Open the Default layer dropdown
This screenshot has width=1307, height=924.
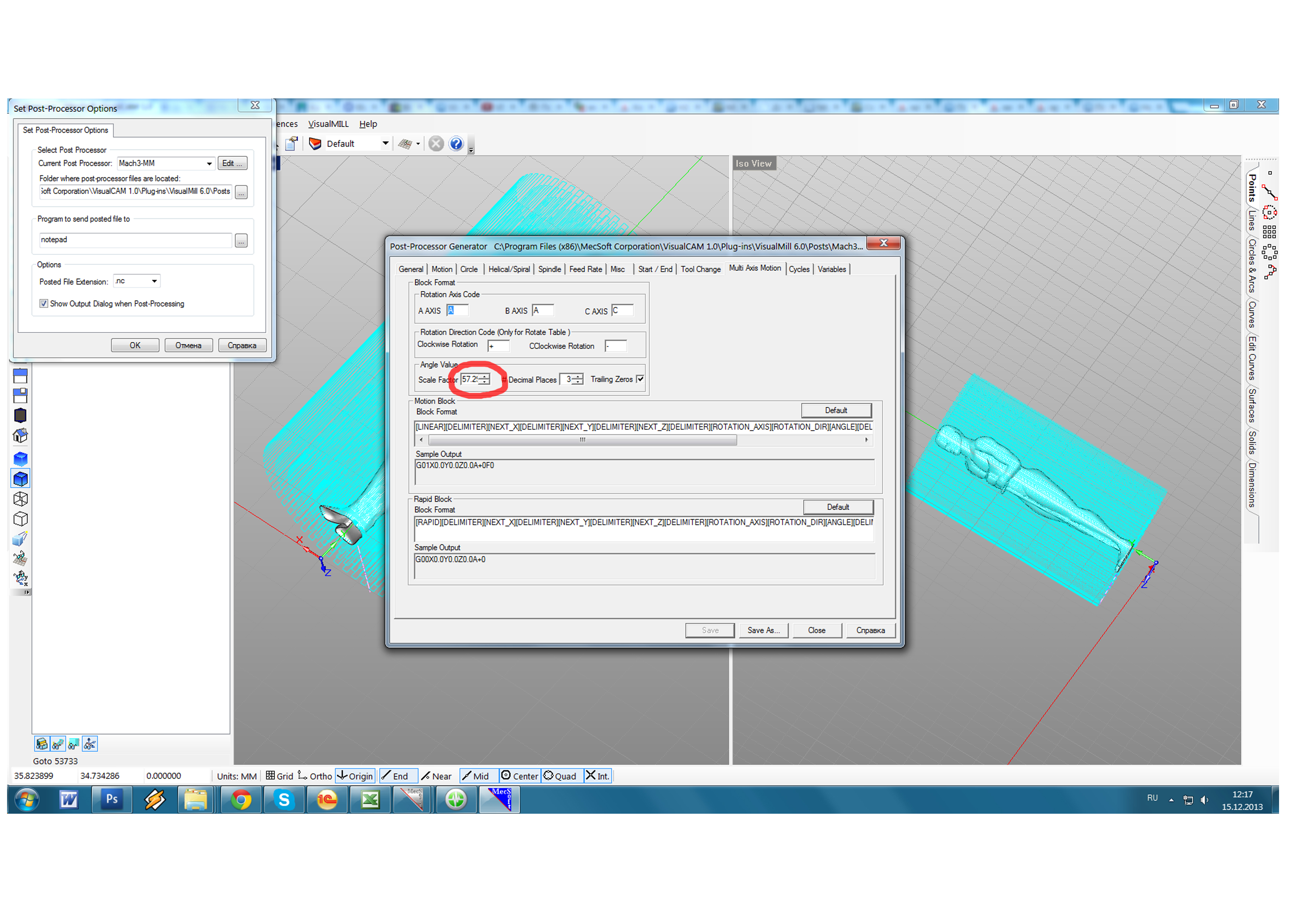coord(385,143)
